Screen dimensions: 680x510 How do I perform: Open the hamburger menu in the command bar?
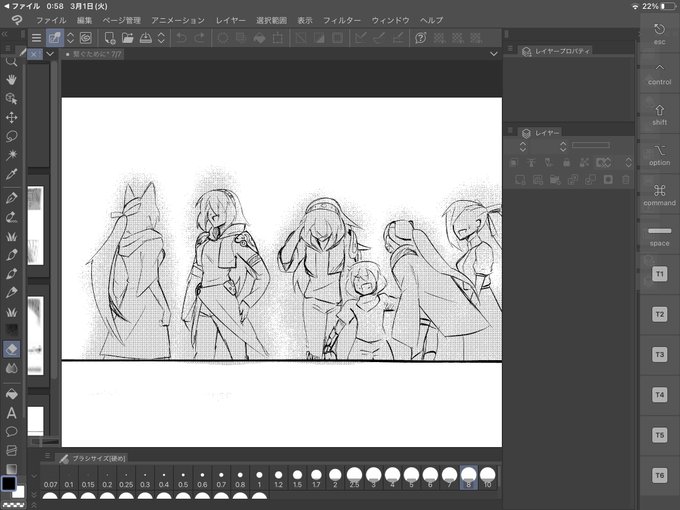point(36,38)
